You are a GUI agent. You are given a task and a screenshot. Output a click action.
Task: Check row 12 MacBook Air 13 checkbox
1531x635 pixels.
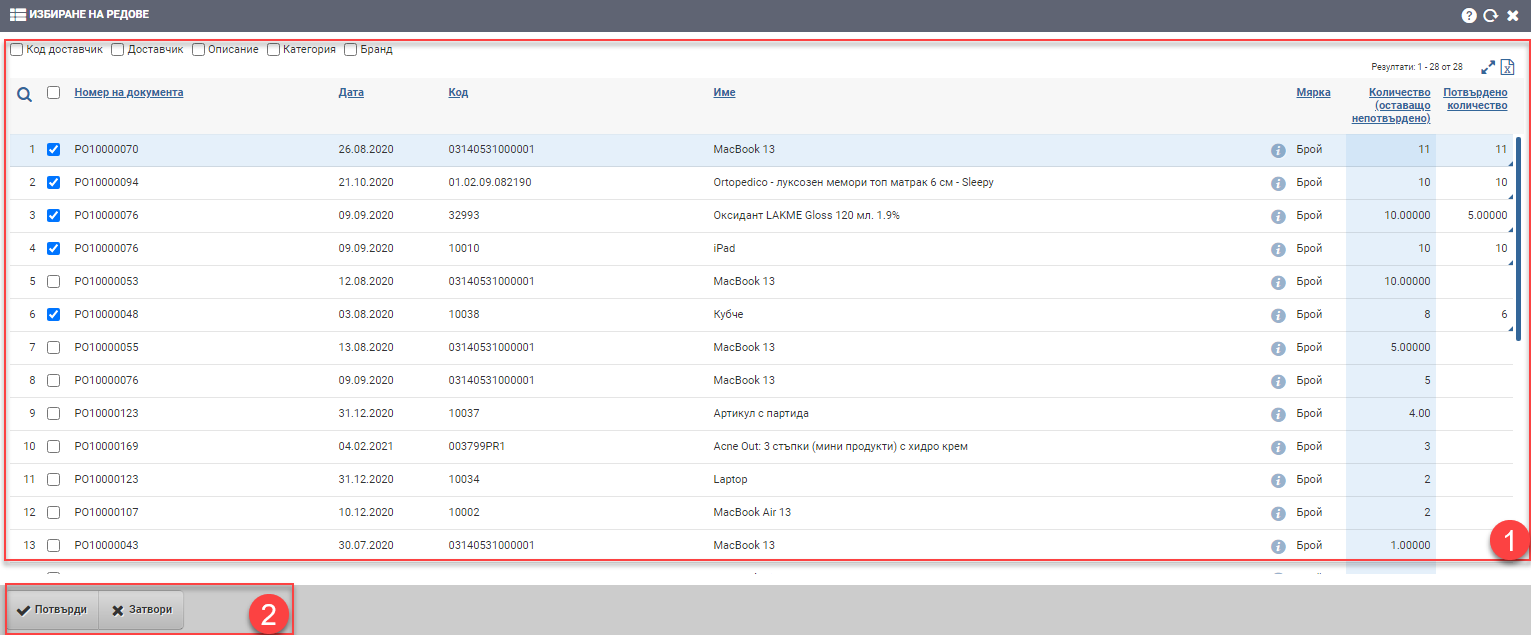pos(54,512)
